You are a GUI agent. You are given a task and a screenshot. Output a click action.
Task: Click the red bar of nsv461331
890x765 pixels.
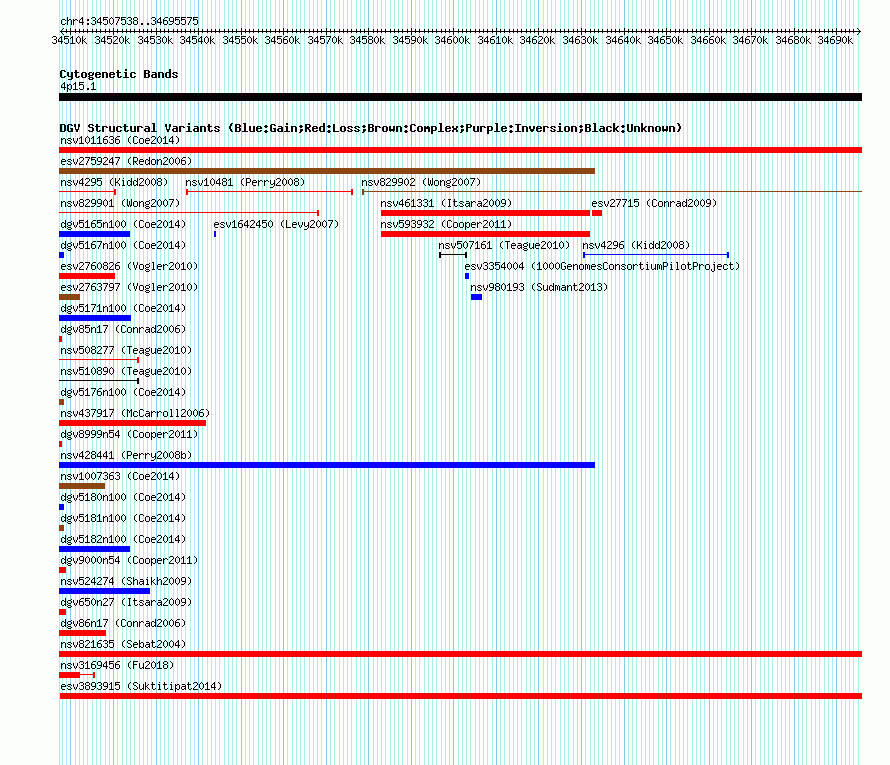tap(485, 213)
